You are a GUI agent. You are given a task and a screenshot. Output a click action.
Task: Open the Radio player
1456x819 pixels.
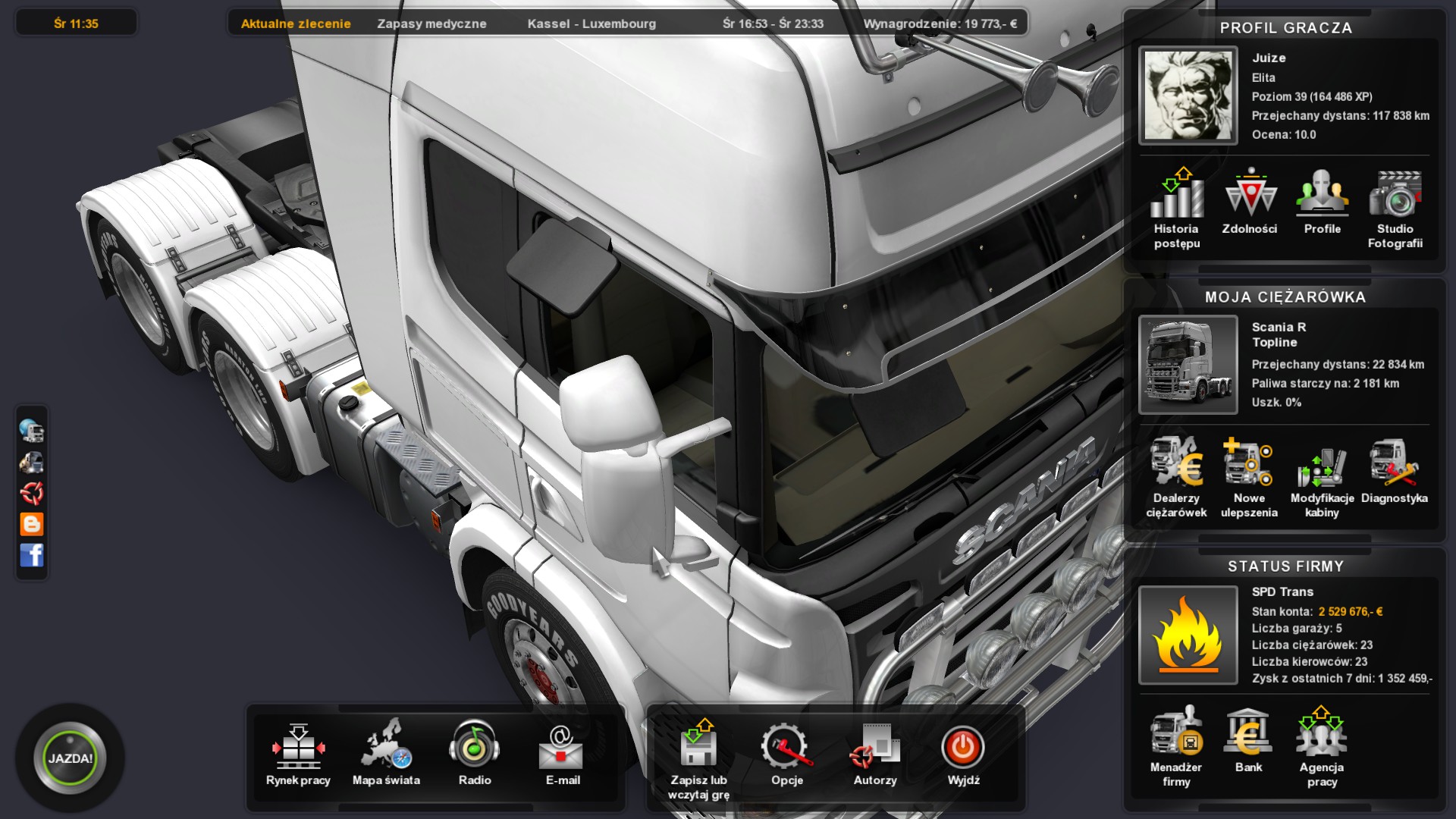475,745
